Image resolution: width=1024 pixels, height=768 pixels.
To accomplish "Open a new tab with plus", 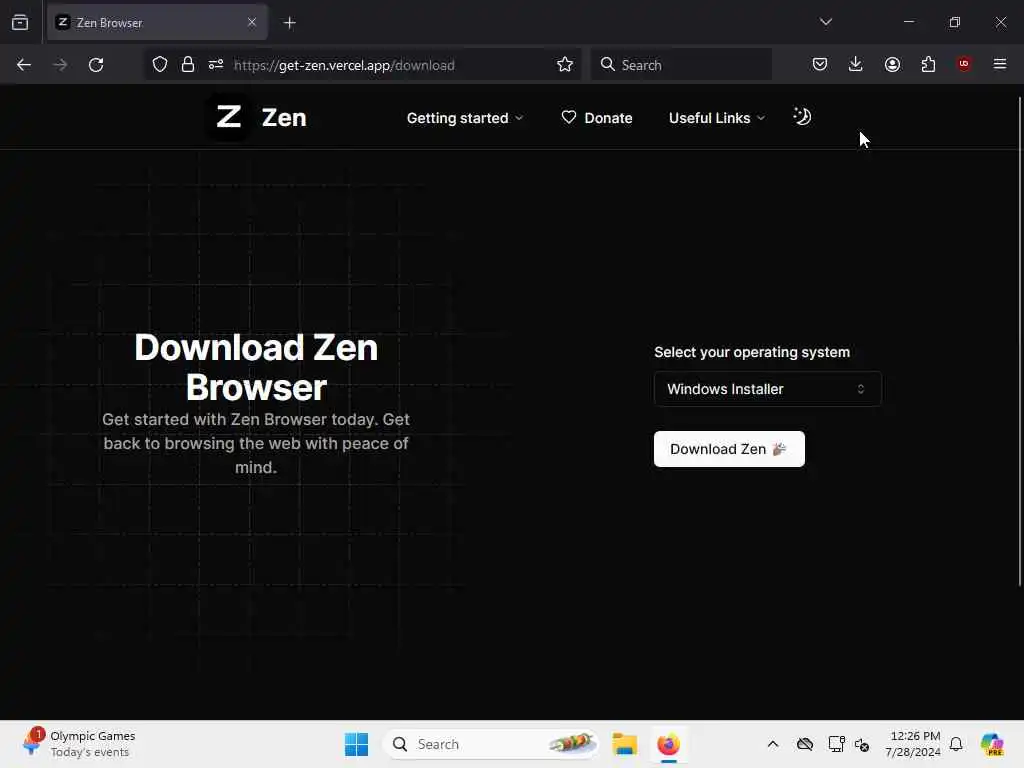I will pos(289,23).
